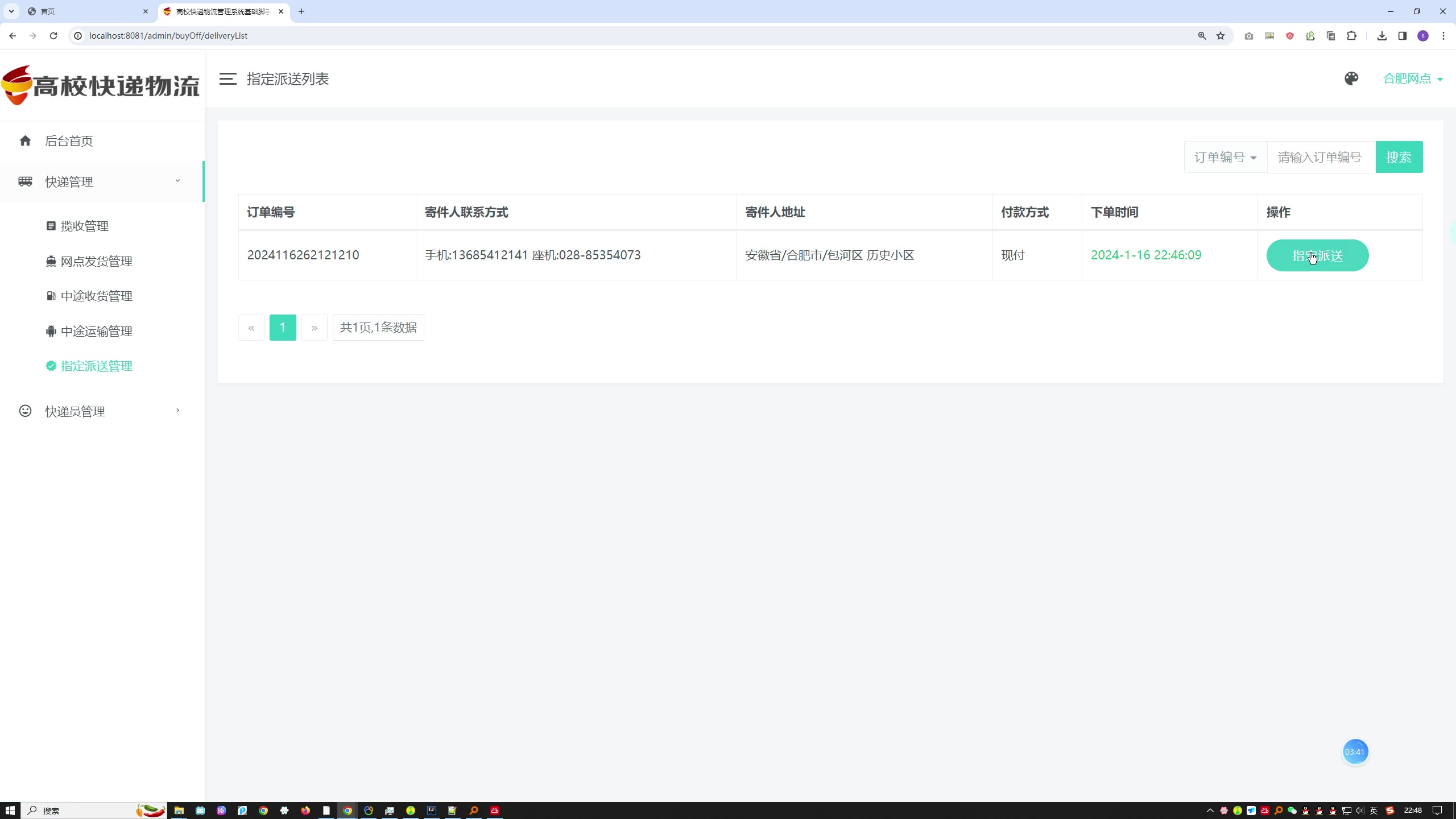This screenshot has width=1456, height=819.
Task: Reload the current page
Action: (x=53, y=35)
